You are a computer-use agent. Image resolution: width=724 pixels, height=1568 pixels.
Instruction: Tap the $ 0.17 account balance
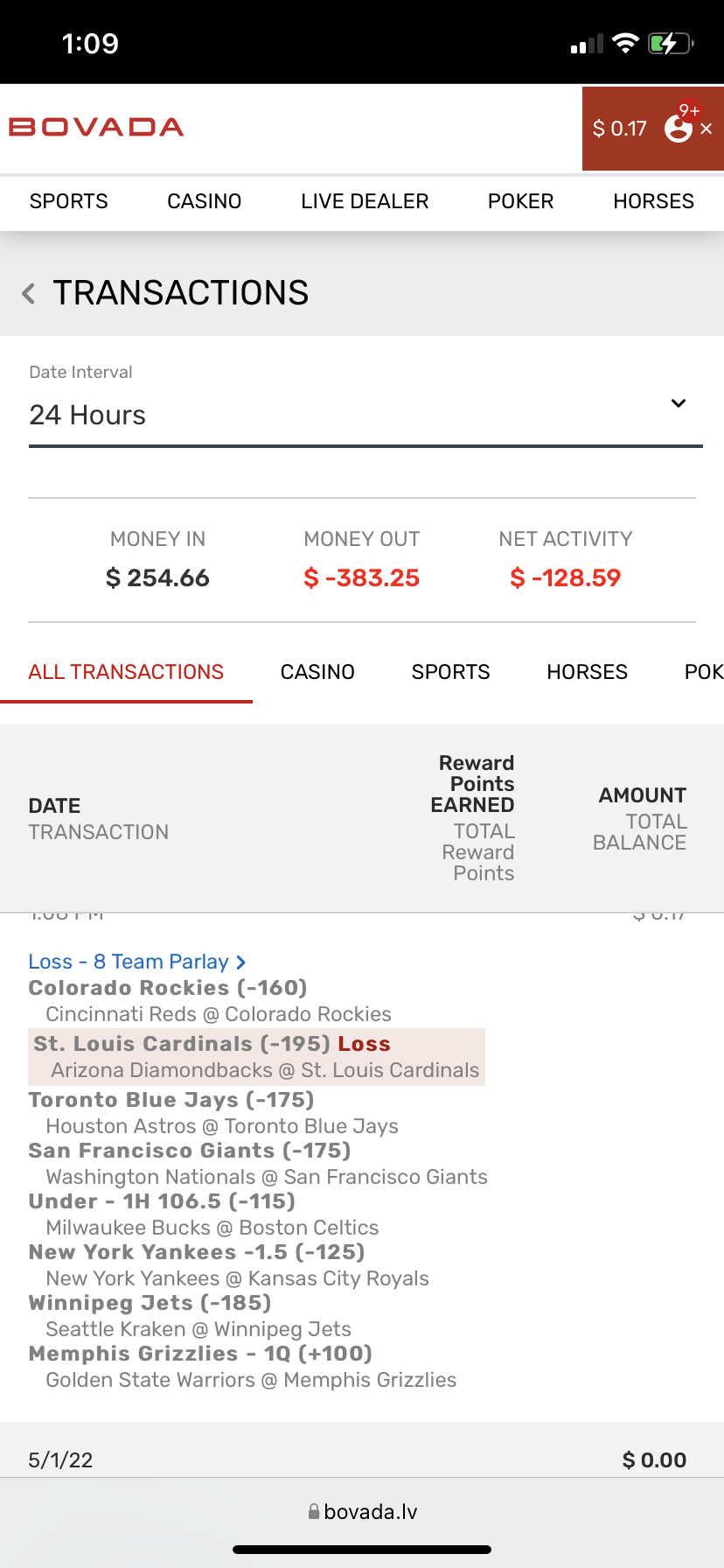pyautogui.click(x=619, y=129)
